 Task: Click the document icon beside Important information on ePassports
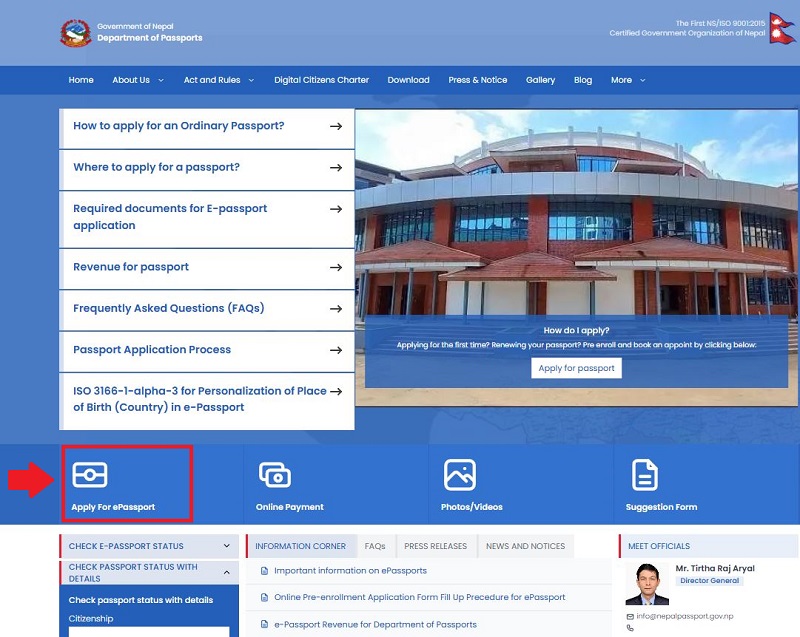263,570
